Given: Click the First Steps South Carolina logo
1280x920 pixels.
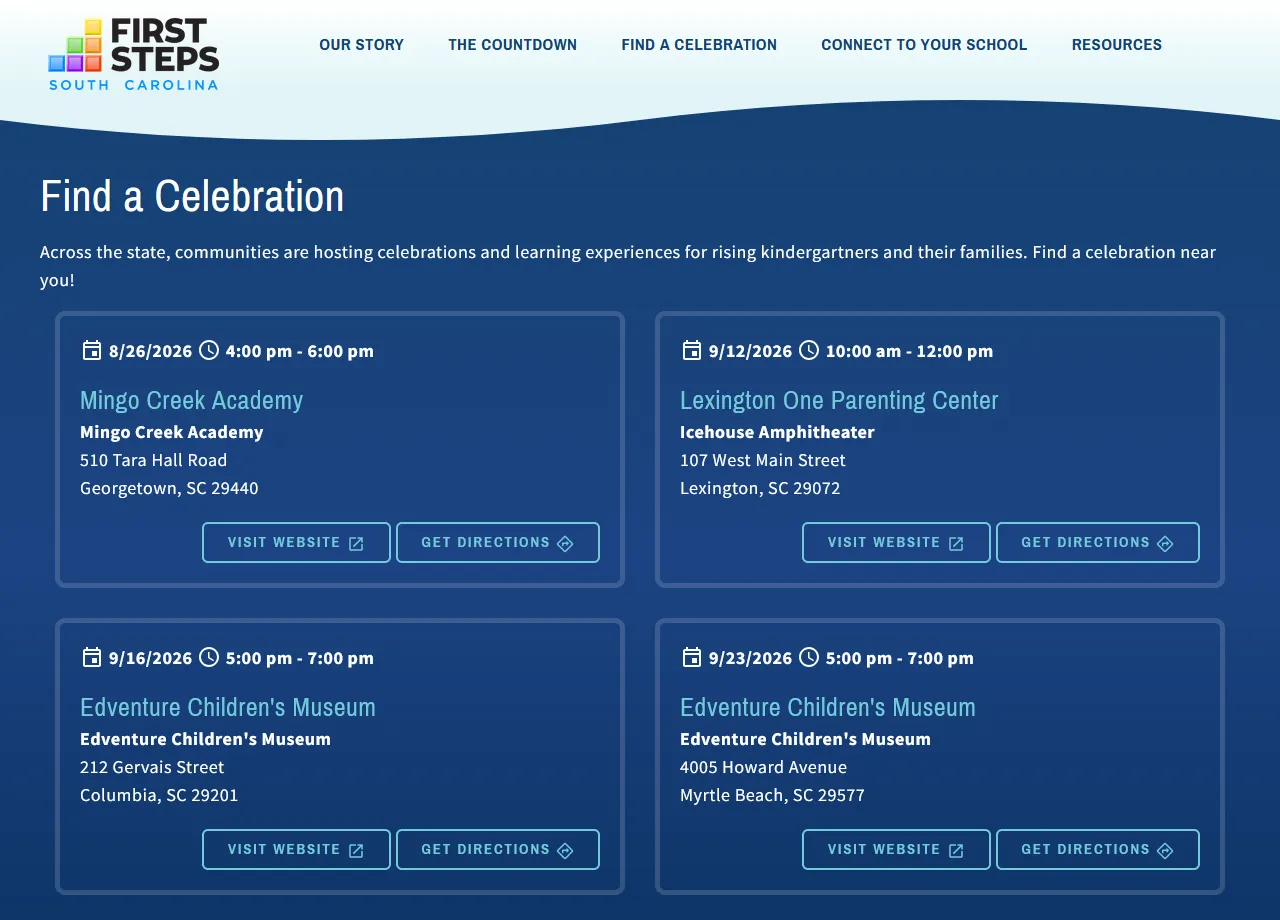Looking at the screenshot, I should pyautogui.click(x=134, y=54).
